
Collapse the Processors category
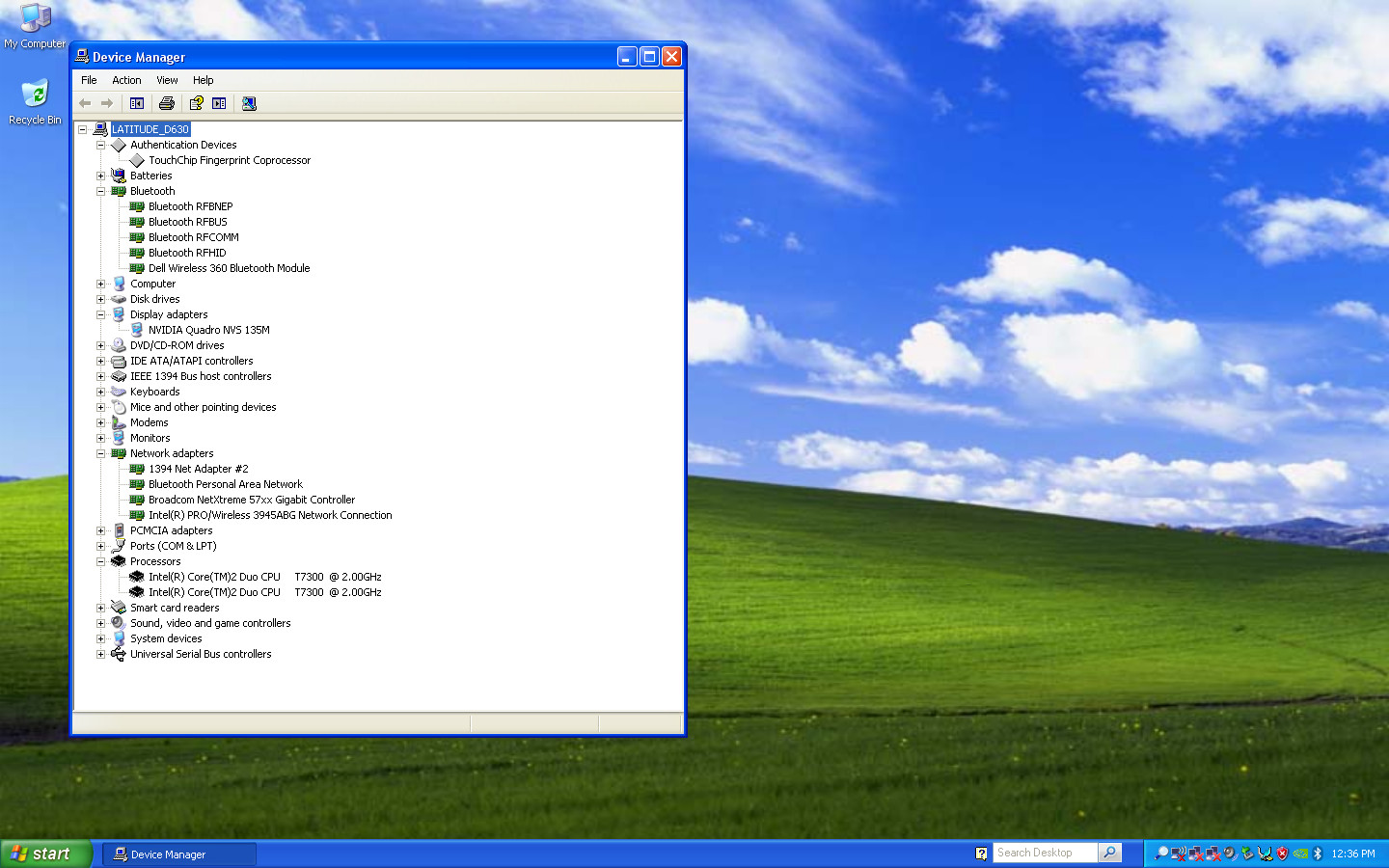[x=100, y=561]
